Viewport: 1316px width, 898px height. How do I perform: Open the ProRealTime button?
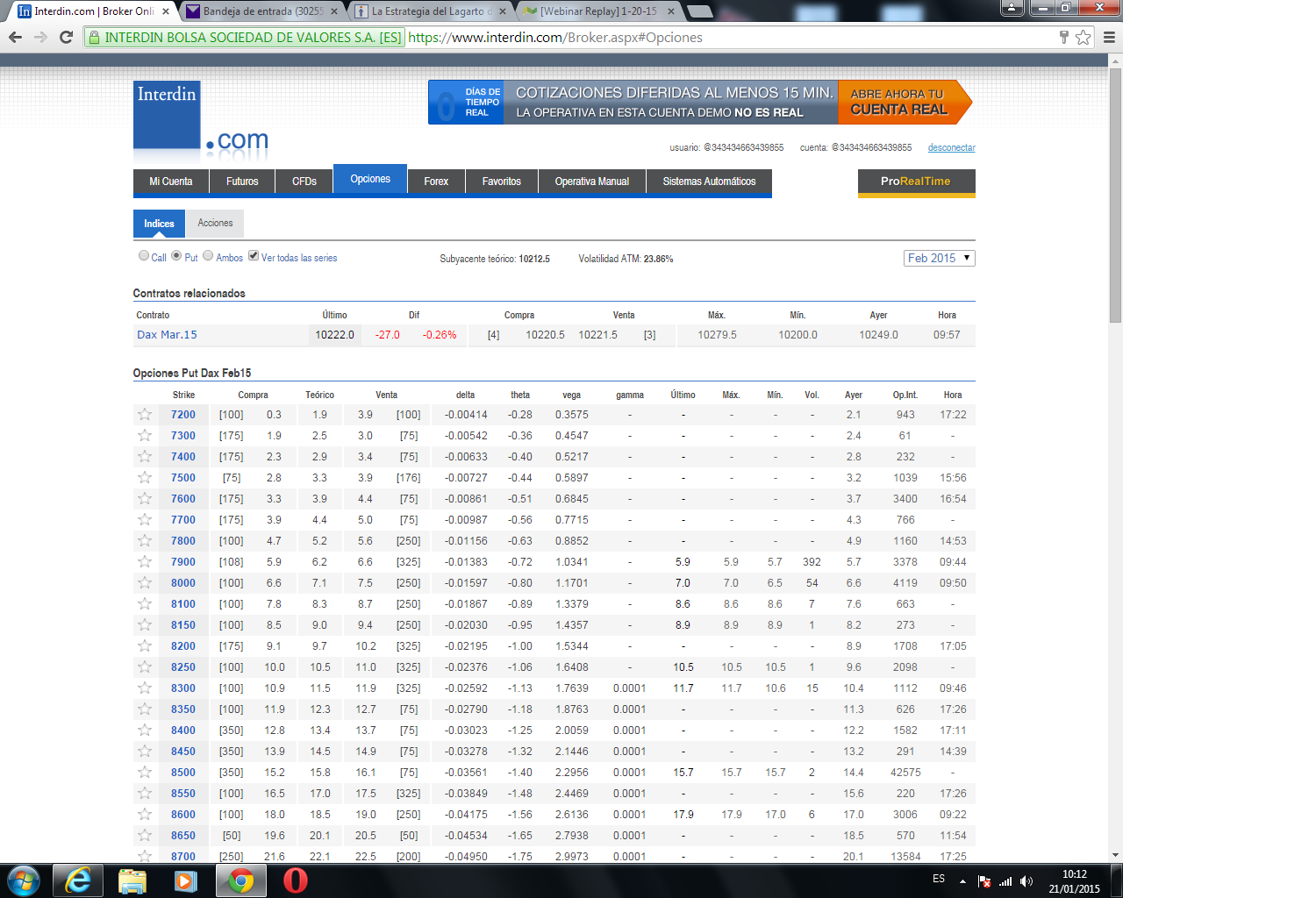[x=916, y=182]
